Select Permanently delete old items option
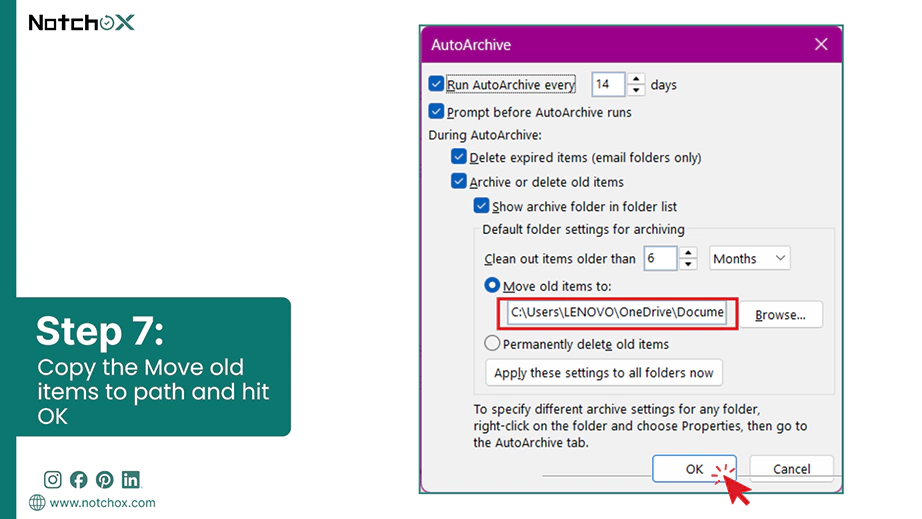Screen dimensions: 922x519 click(x=492, y=343)
